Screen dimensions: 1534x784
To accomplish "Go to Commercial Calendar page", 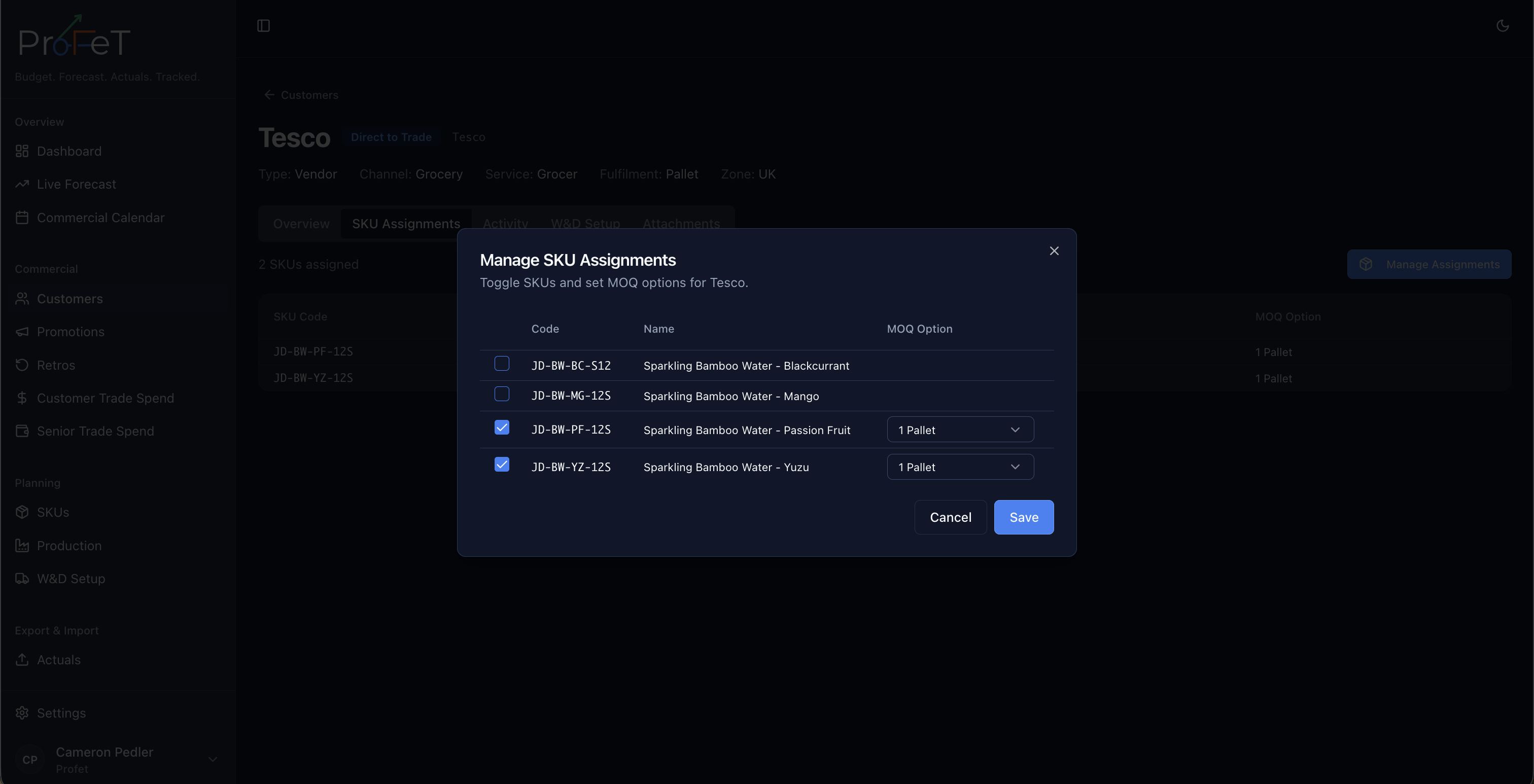I will pos(118,217).
